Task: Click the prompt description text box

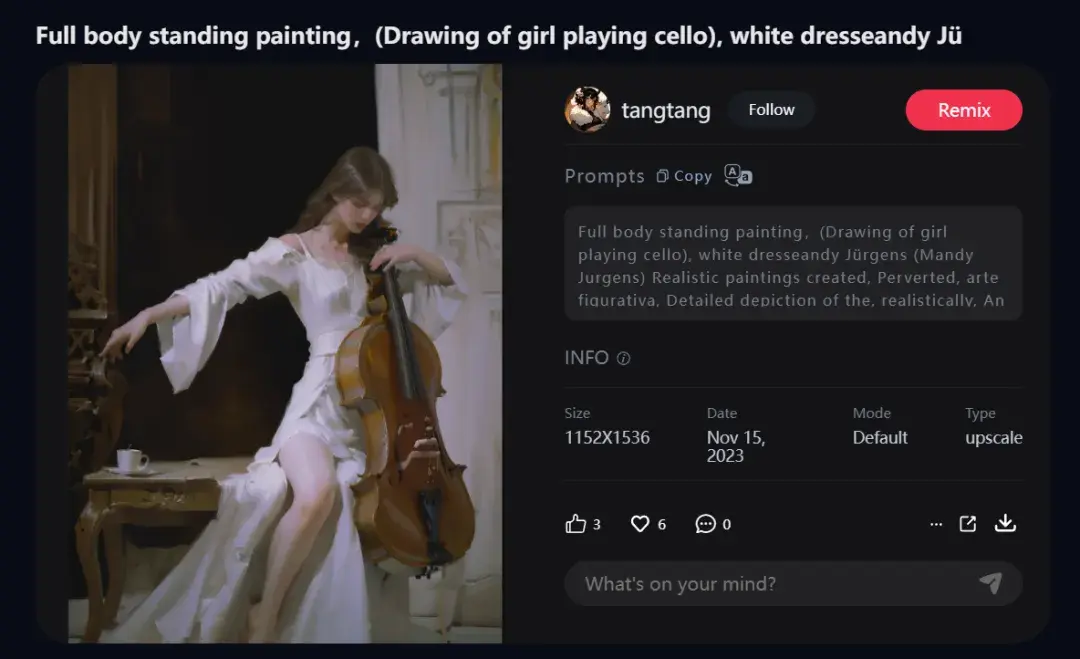Action: (793, 263)
